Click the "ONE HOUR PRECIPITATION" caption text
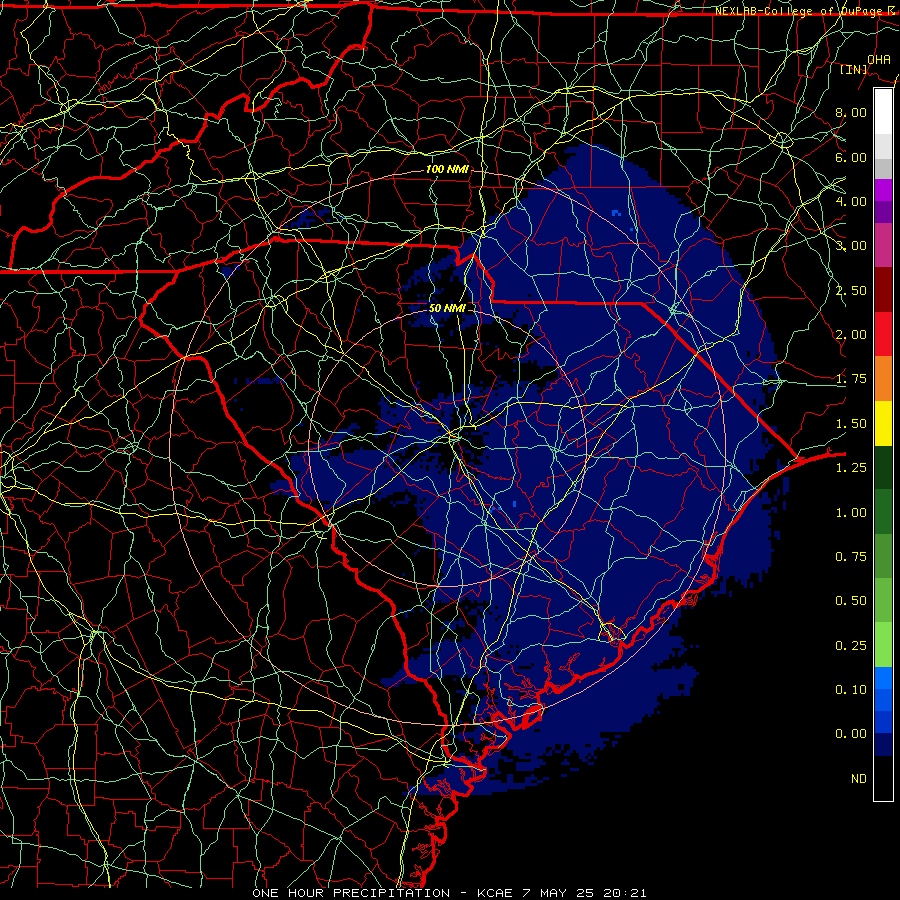900x900 pixels. 351,893
